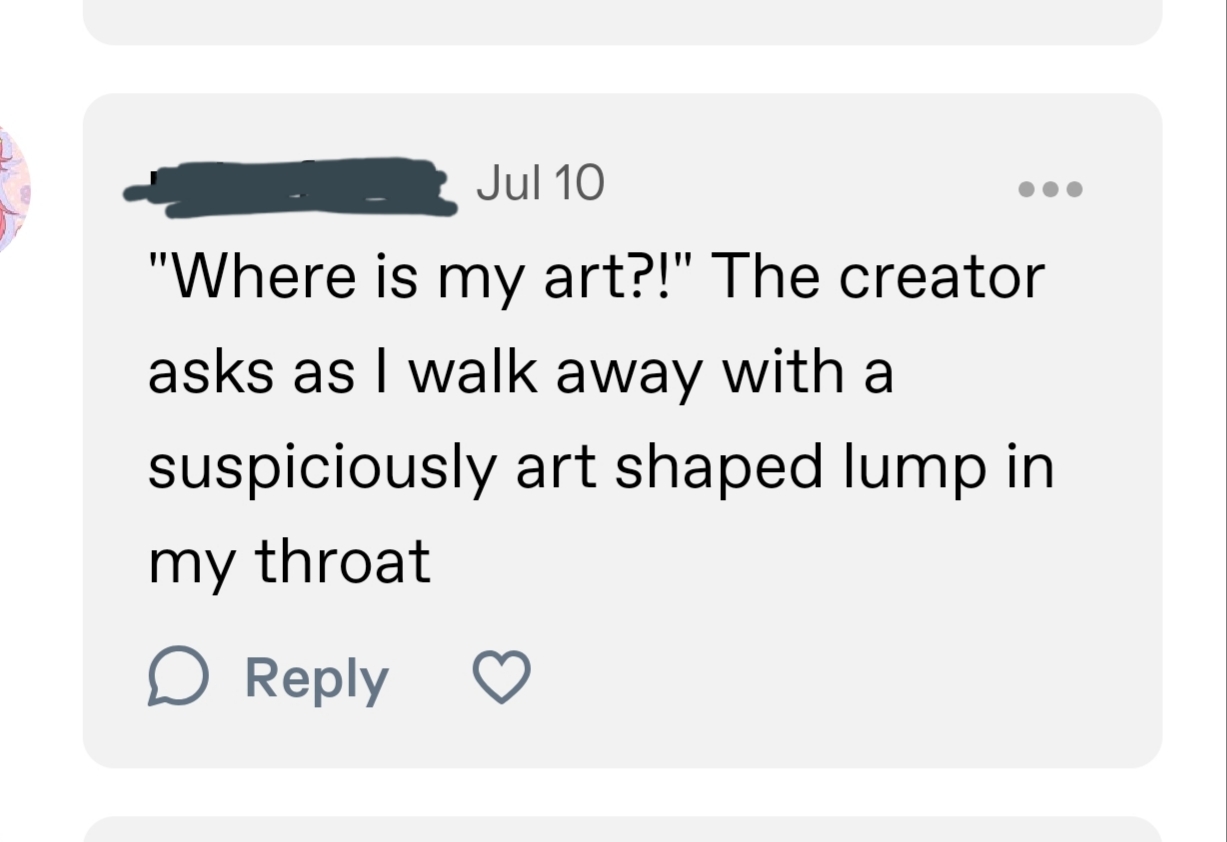Click the words "my throat" in the comment

click(x=289, y=562)
